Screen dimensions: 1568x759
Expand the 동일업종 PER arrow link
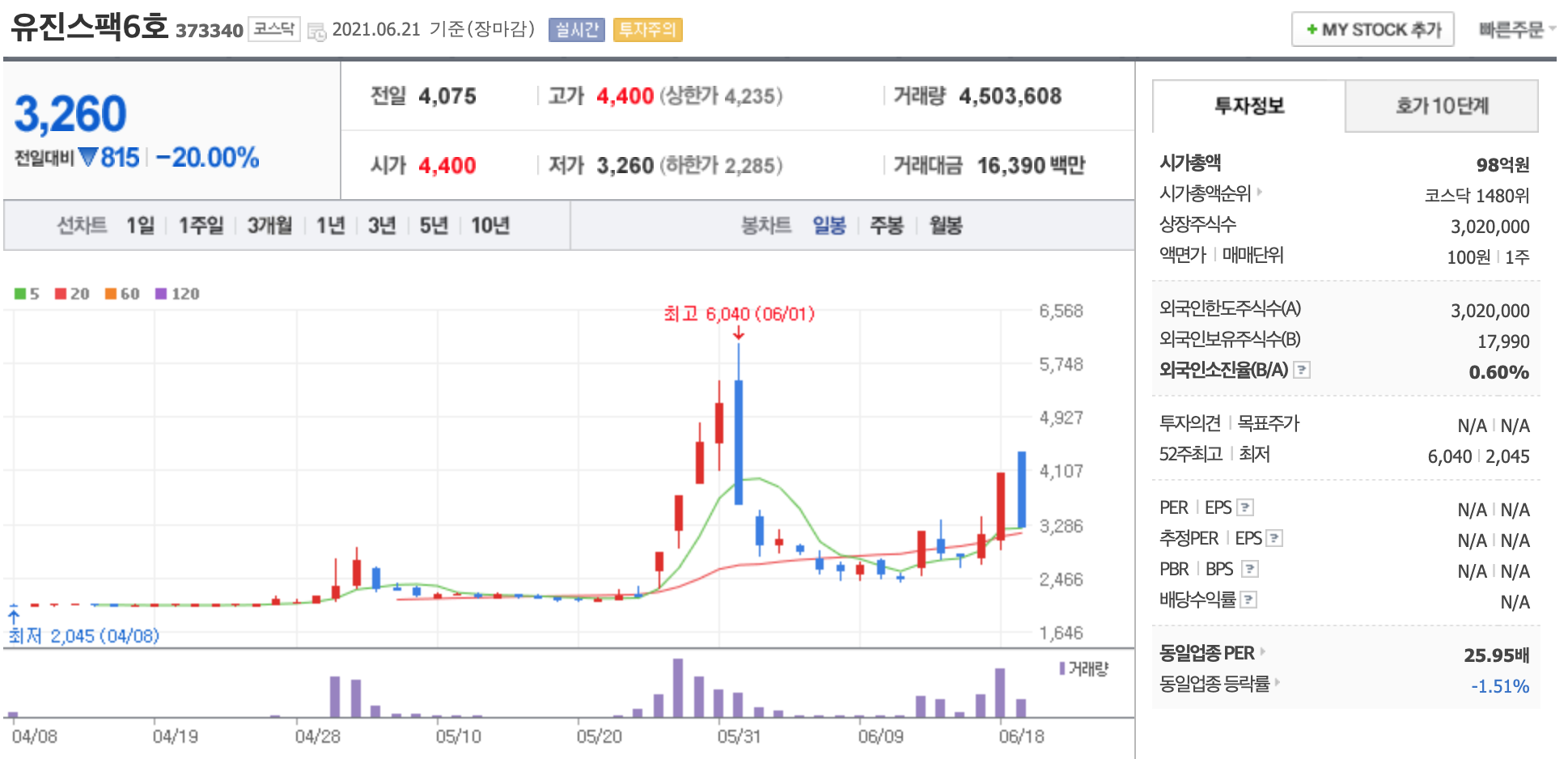click(1262, 651)
